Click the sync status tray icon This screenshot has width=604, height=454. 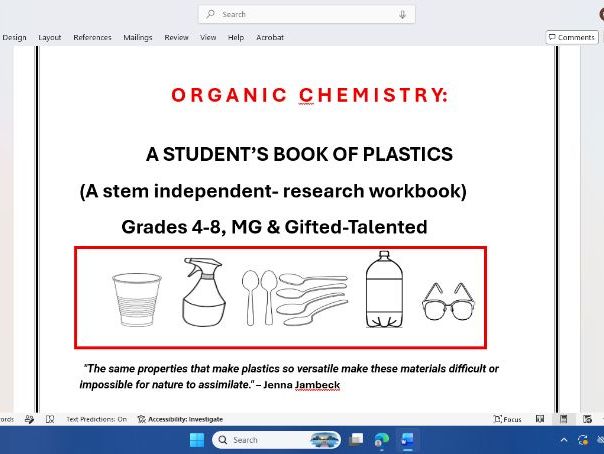[x=583, y=440]
